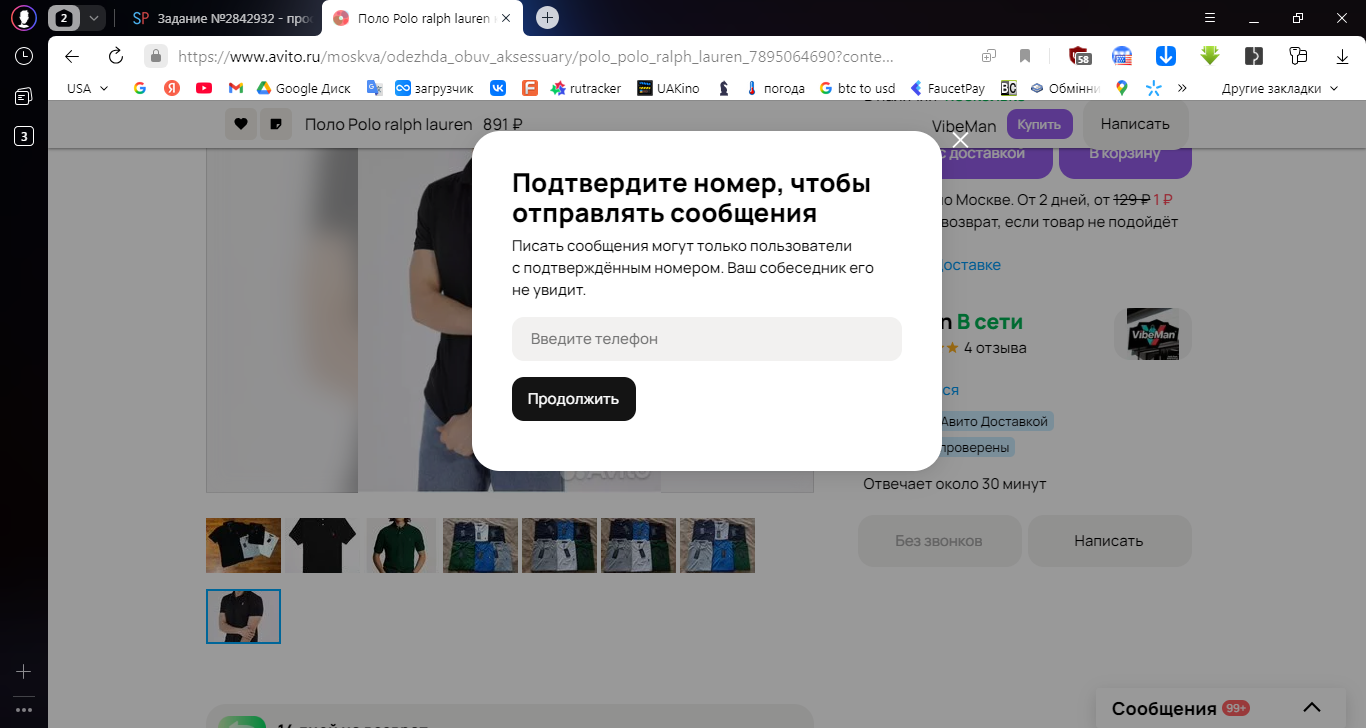This screenshot has height=728, width=1366.
Task: Open the Yandex bookmark icon
Action: 172,88
